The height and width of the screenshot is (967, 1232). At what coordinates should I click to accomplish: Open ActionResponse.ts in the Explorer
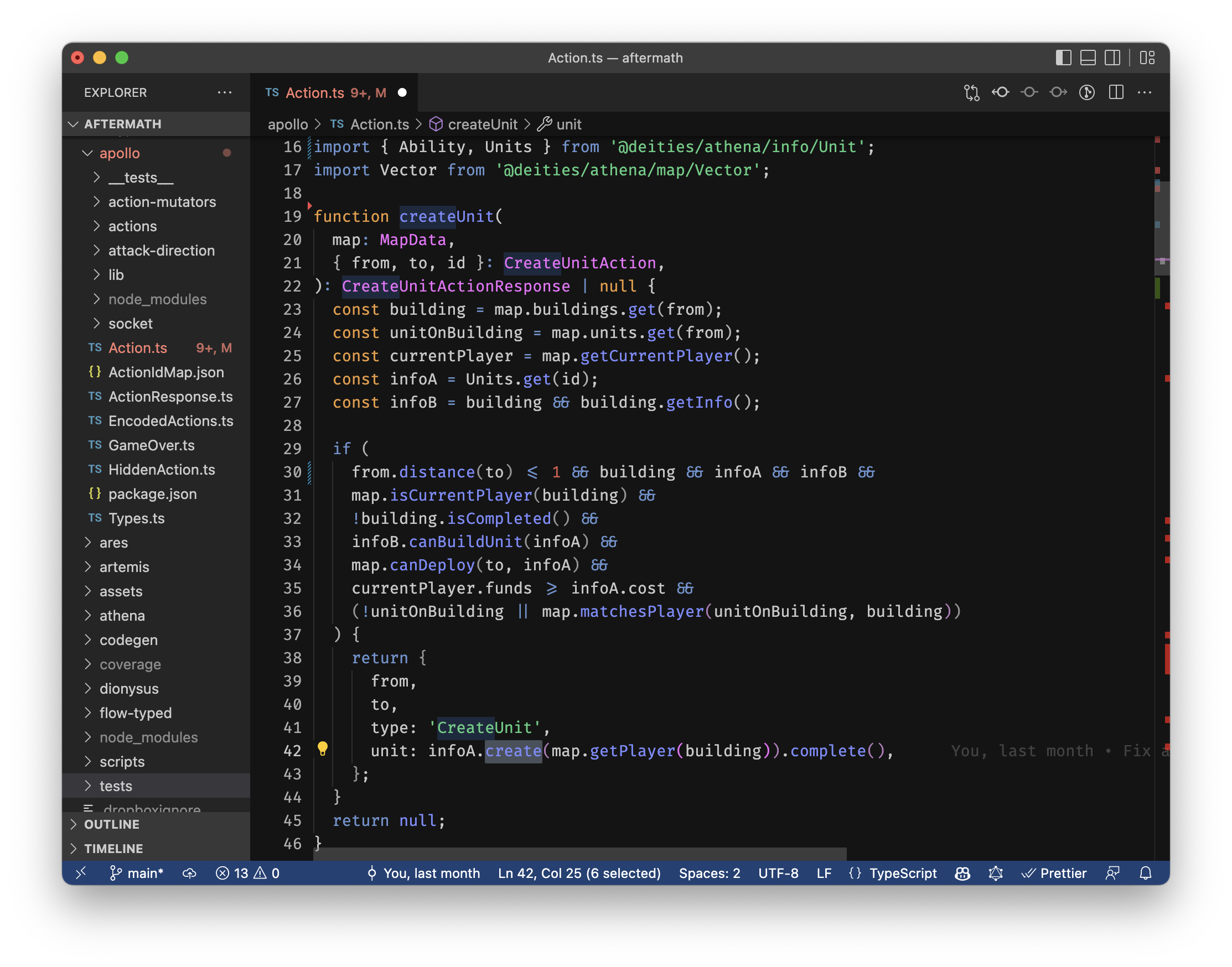point(170,396)
